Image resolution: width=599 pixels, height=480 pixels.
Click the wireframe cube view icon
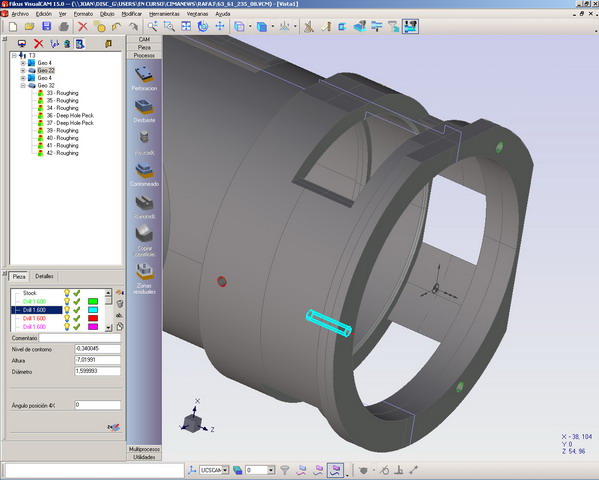pyautogui.click(x=239, y=26)
